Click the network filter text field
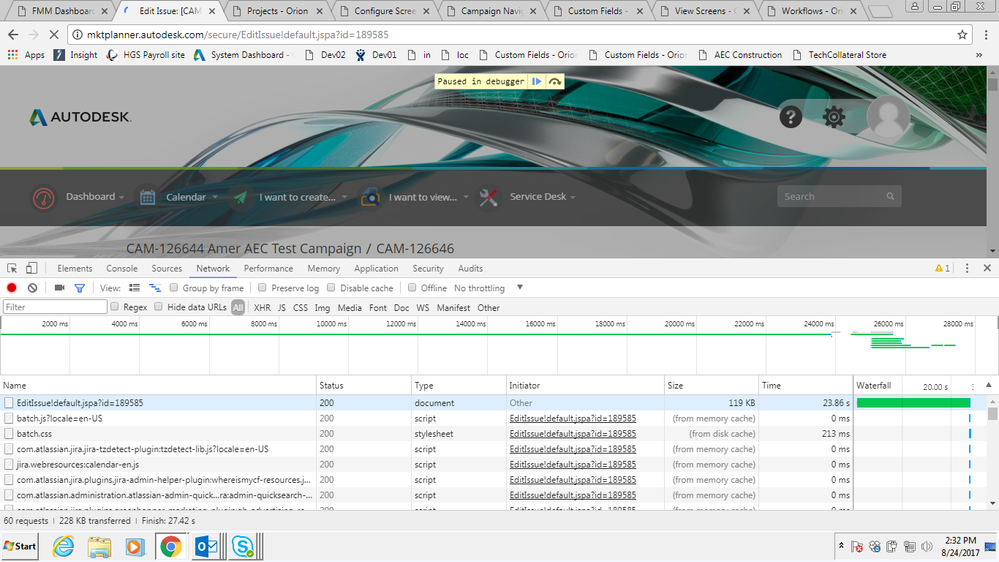The width and height of the screenshot is (999, 562). 55,307
